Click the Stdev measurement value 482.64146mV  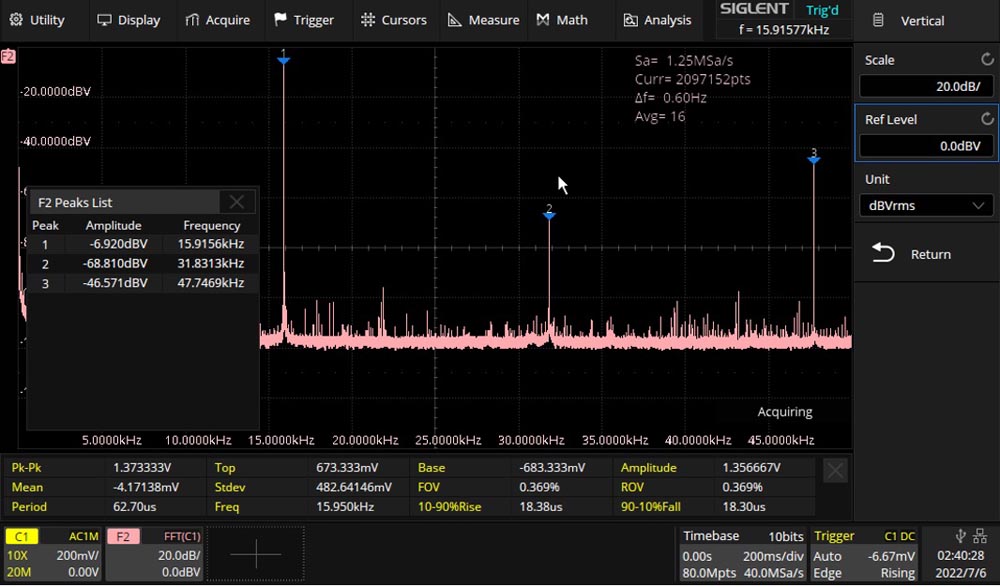pos(354,487)
